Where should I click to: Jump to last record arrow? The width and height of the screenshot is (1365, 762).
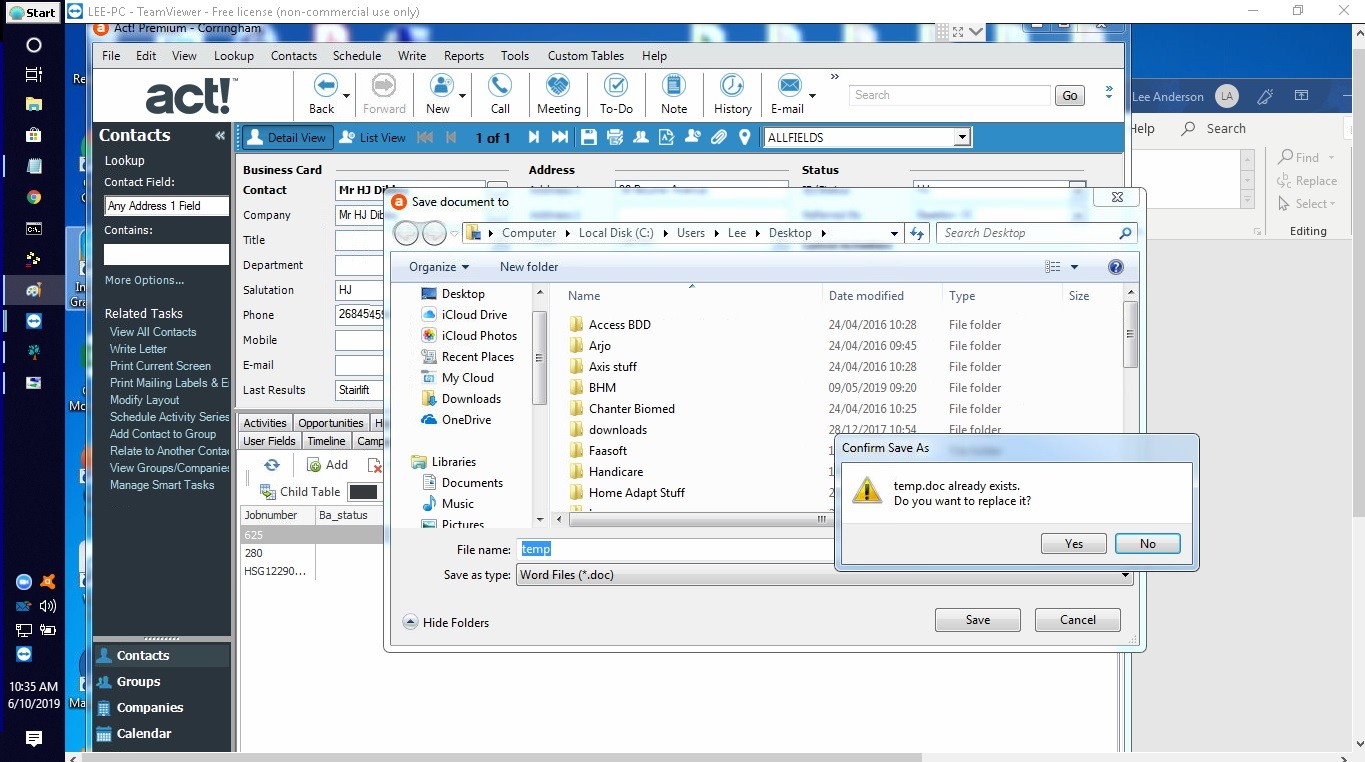point(560,137)
